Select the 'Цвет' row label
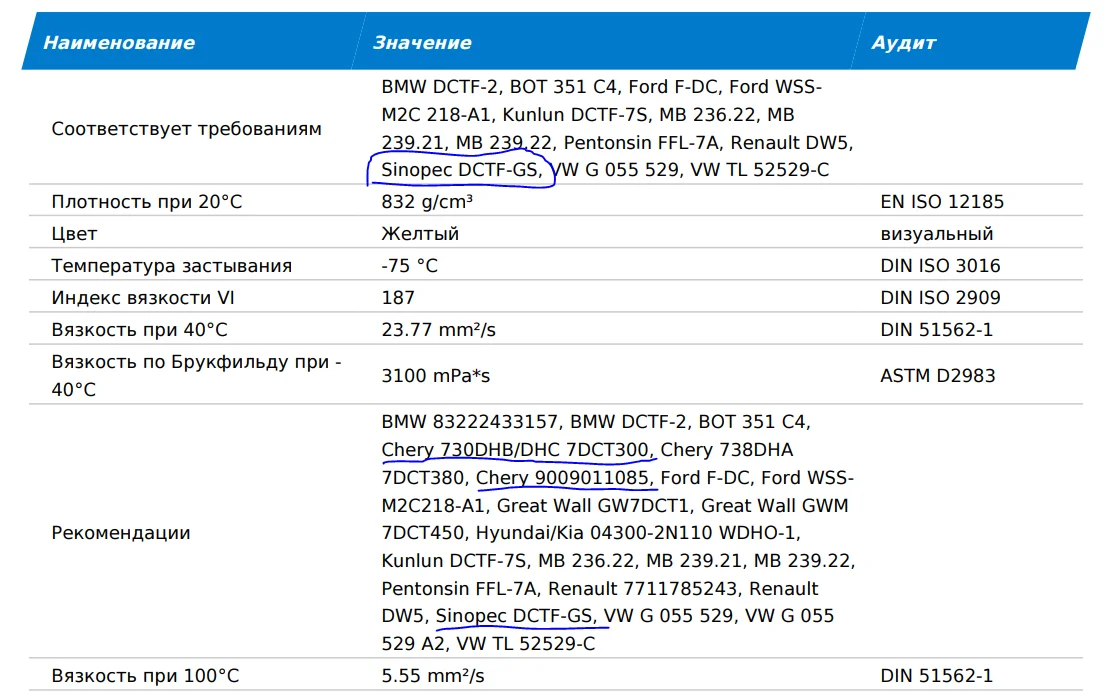The image size is (1105, 696). (74, 234)
